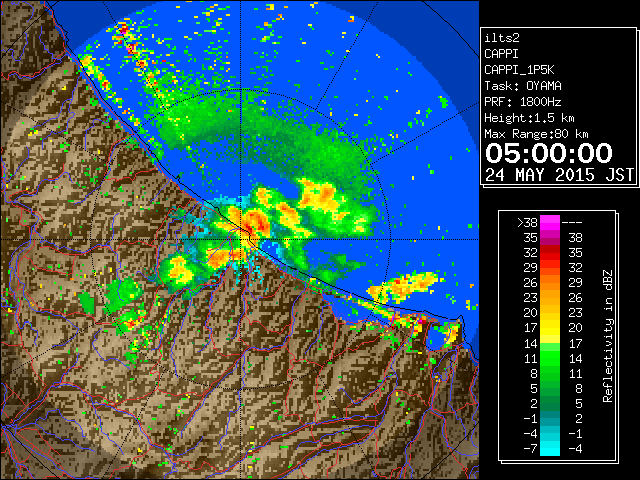The image size is (640, 480).
Task: Click the 'Height:1.5 km' line
Action: 529,118
